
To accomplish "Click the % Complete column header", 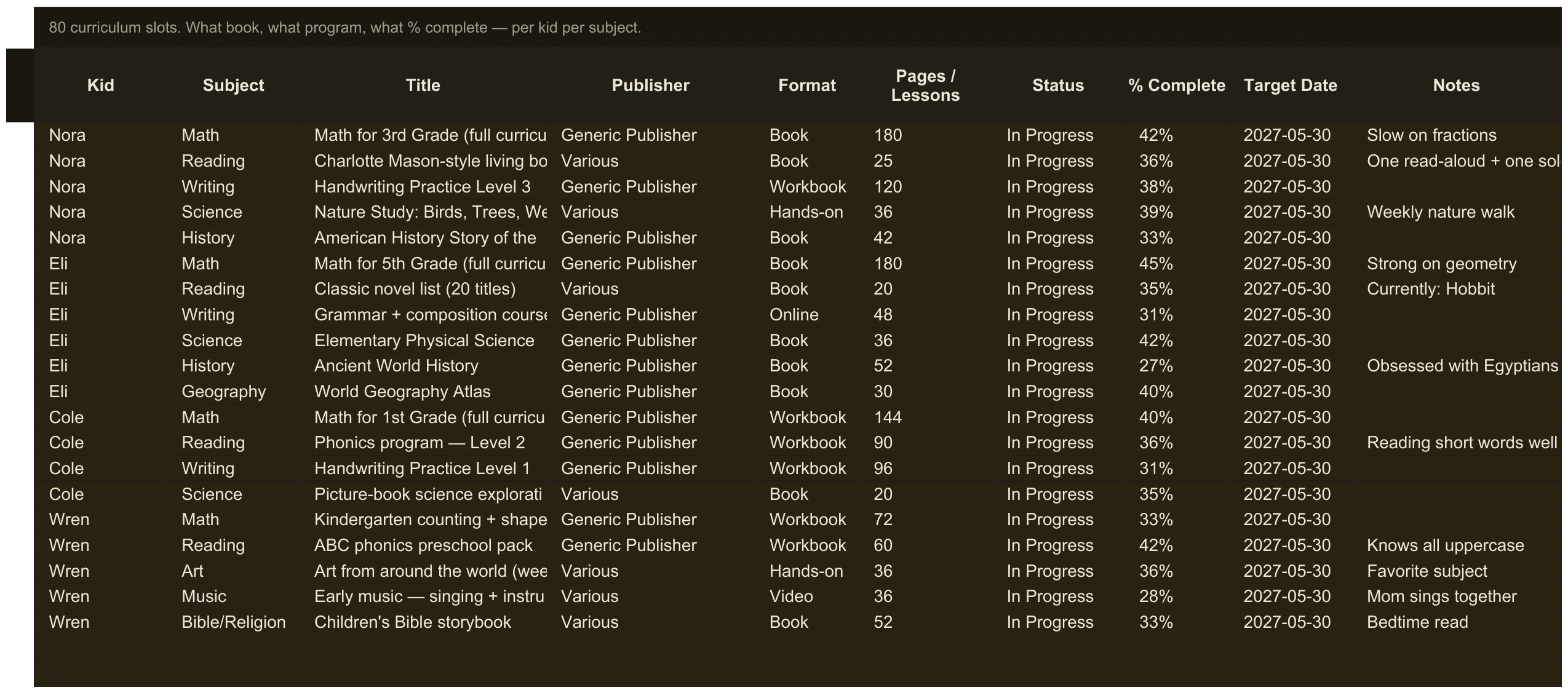I will click(1176, 85).
